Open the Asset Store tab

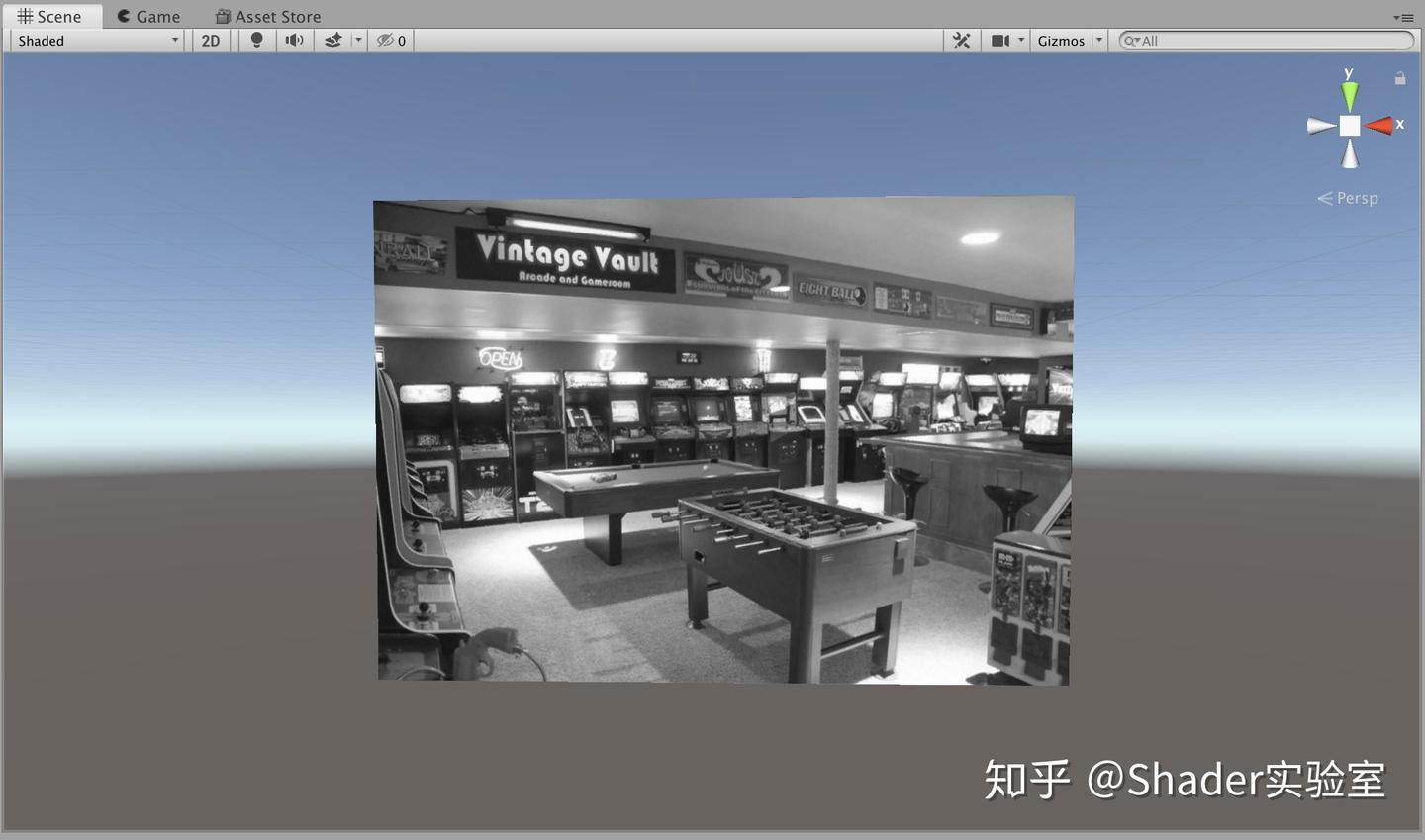click(x=268, y=16)
